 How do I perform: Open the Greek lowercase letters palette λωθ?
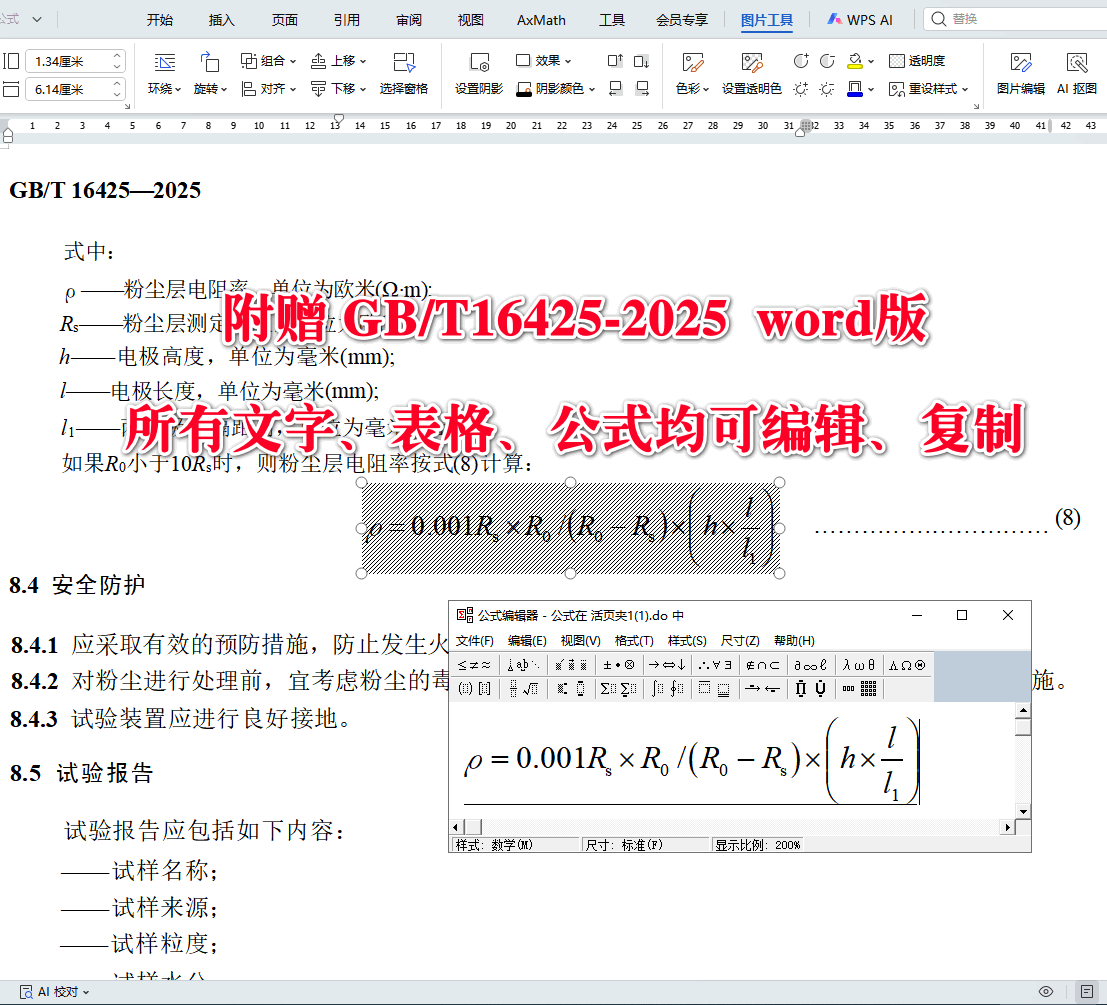click(856, 664)
